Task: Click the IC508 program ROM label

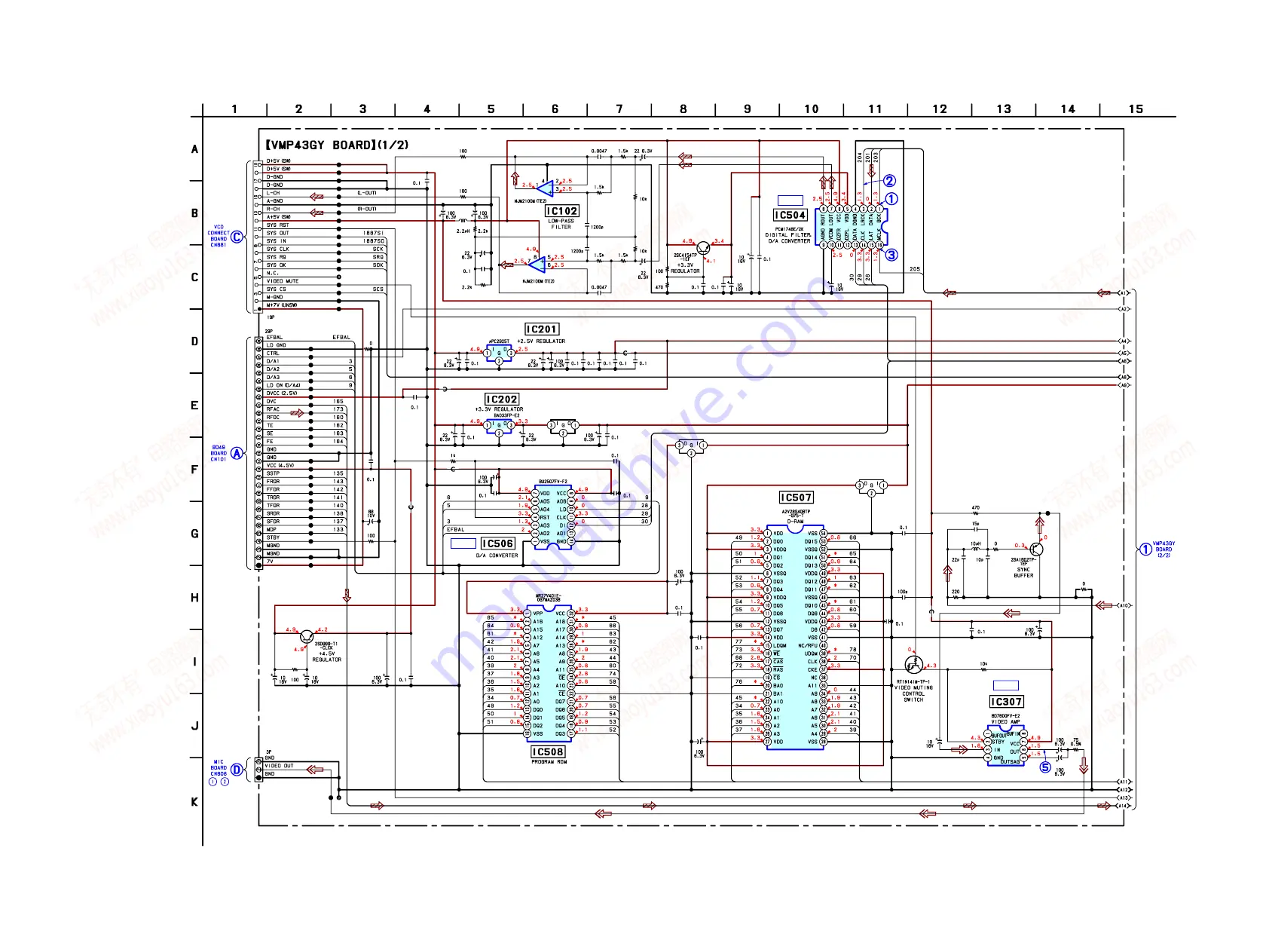Action: point(548,751)
